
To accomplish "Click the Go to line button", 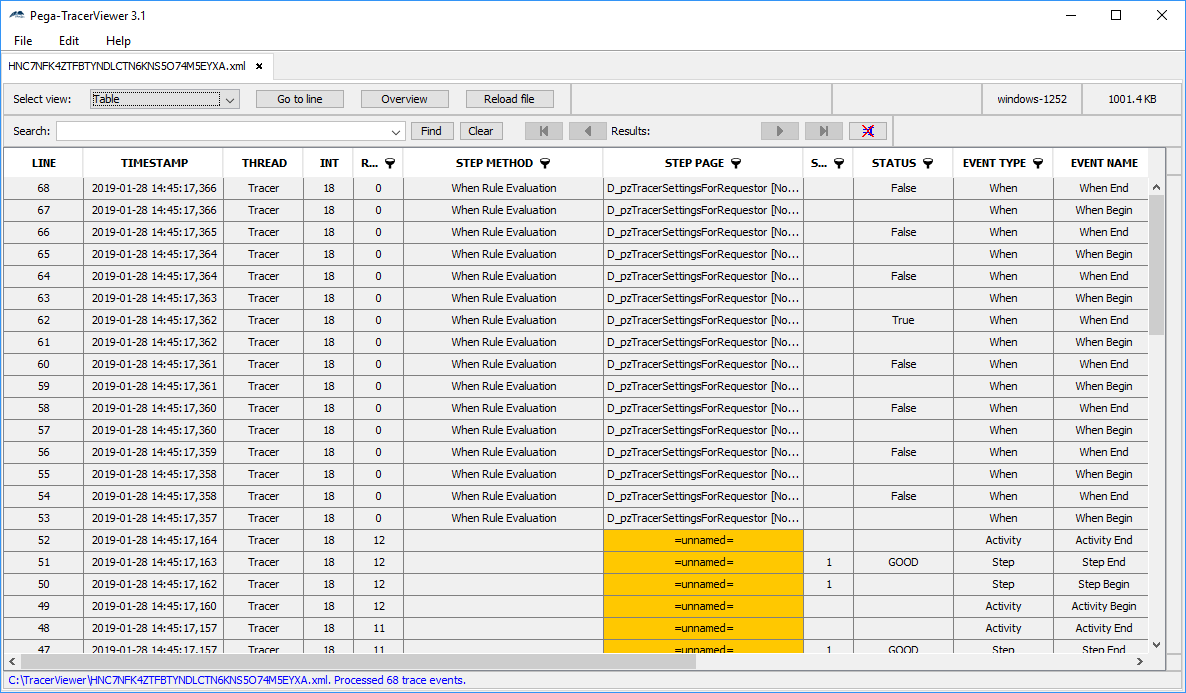I will [300, 99].
